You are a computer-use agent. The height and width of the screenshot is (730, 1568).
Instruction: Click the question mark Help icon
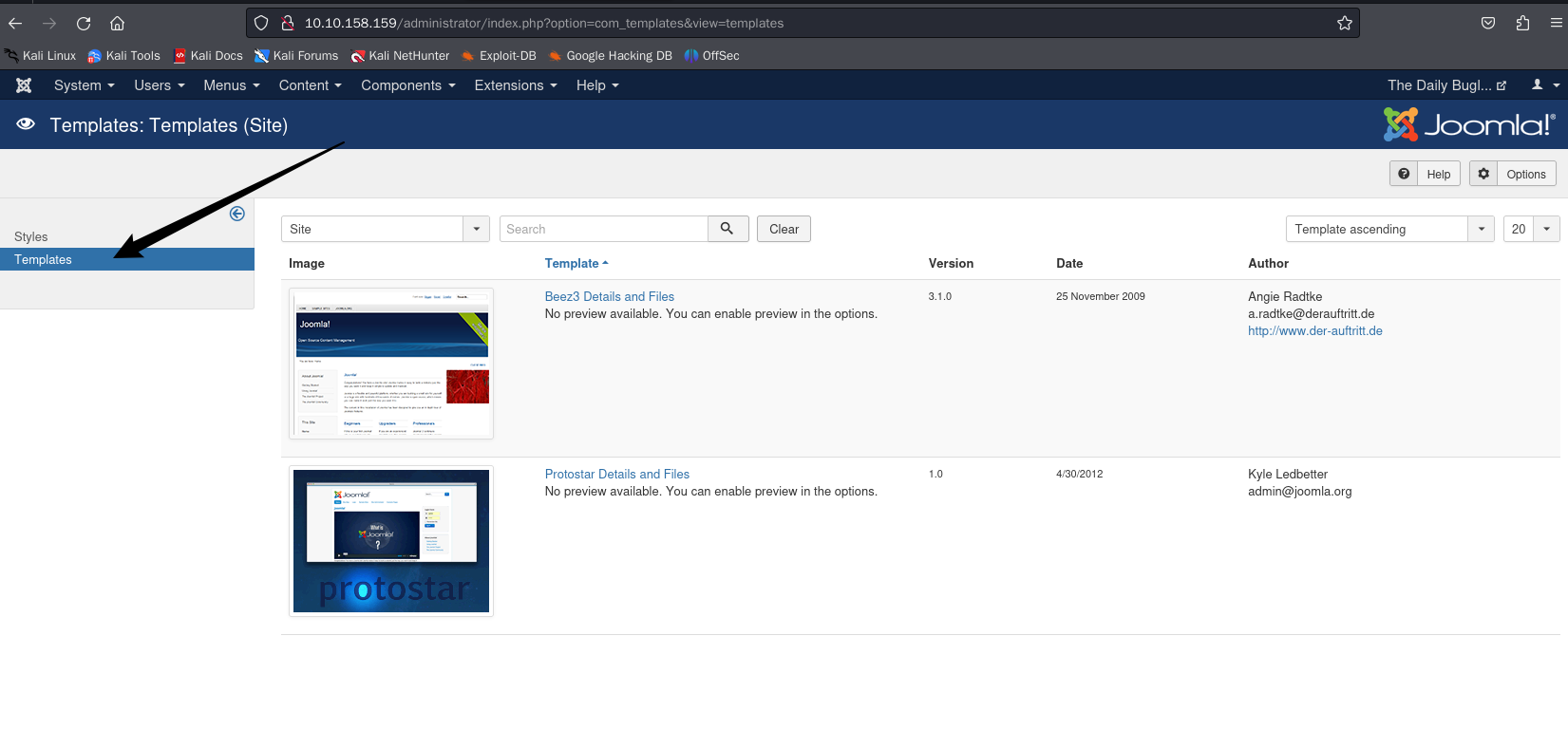(x=1404, y=174)
